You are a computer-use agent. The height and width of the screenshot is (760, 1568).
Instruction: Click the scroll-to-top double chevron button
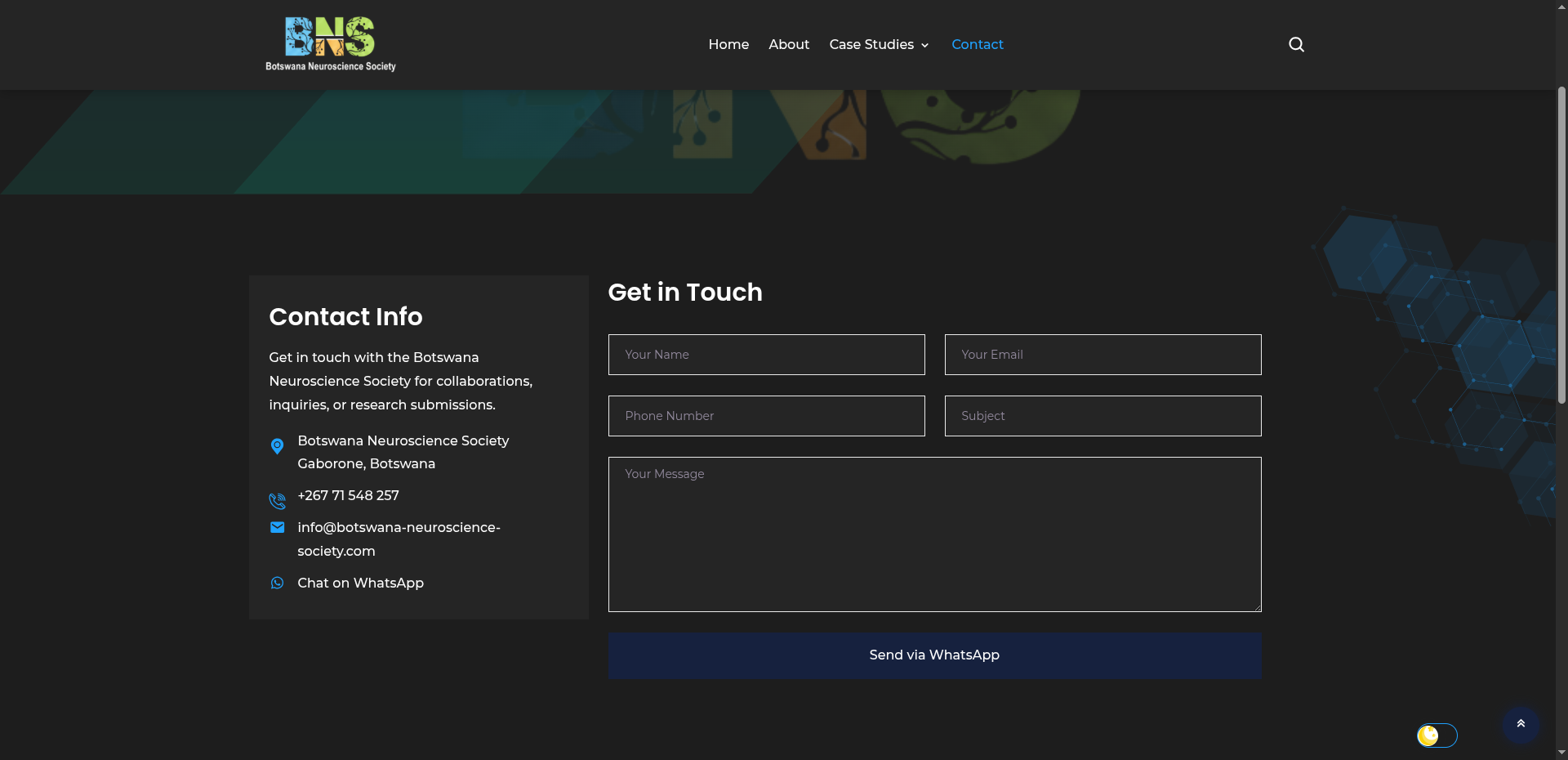tap(1521, 724)
